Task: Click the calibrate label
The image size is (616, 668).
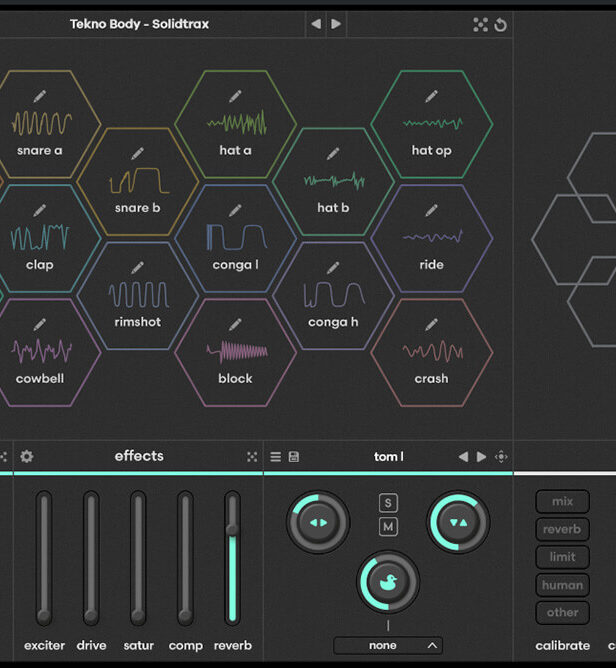Action: point(562,645)
